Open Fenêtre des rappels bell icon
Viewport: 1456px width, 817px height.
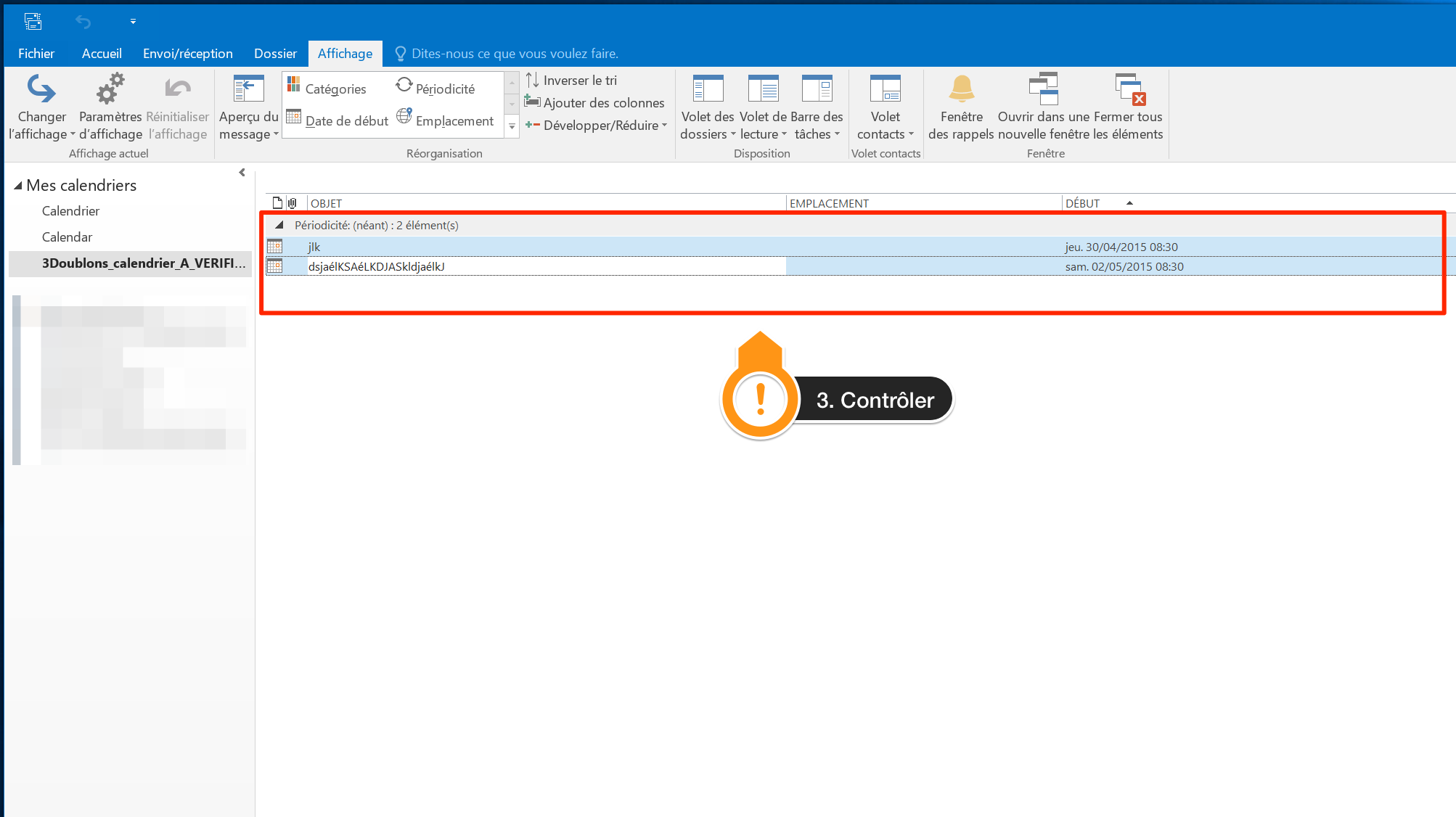pyautogui.click(x=961, y=89)
